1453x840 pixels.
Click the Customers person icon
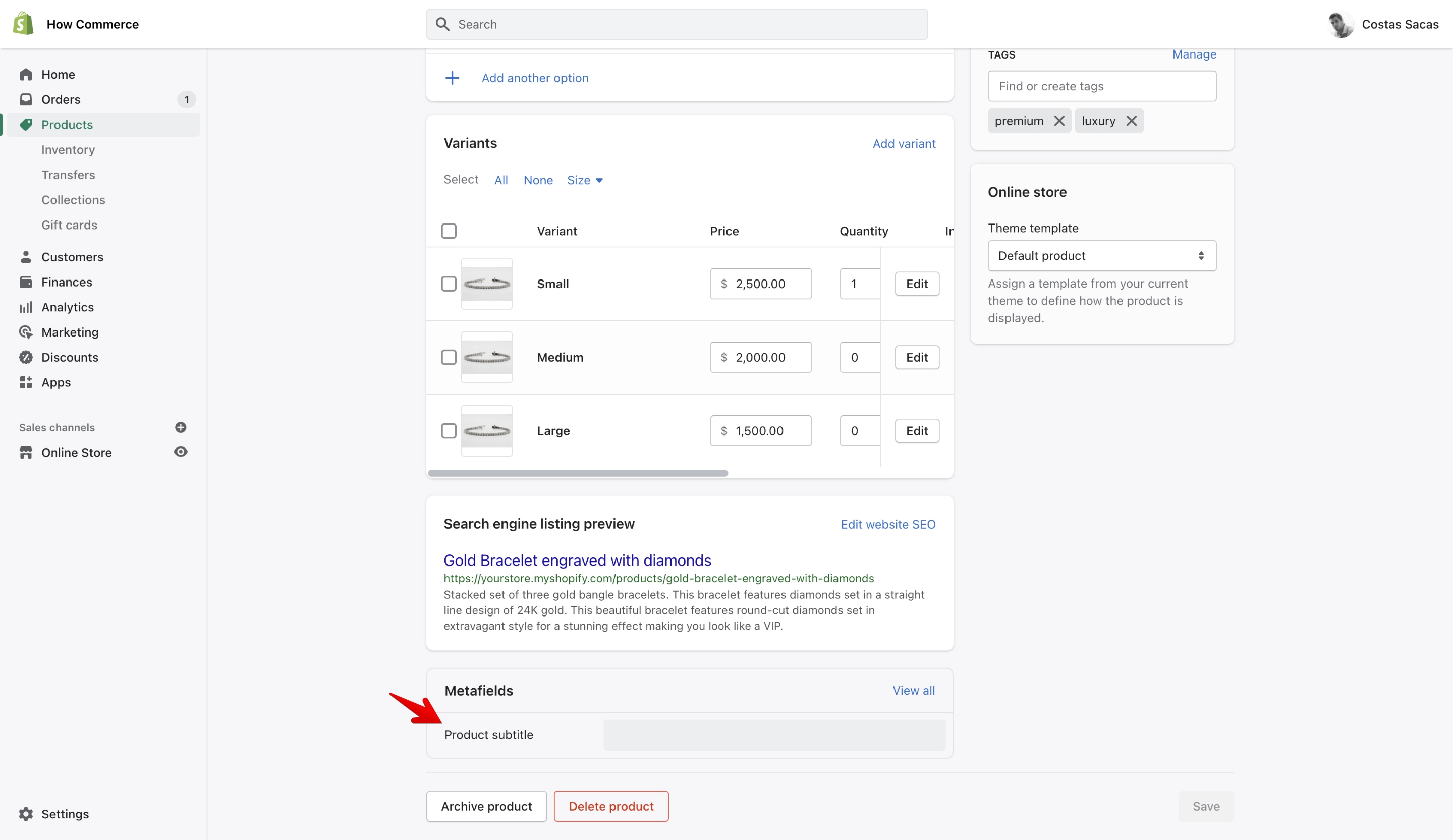pos(26,257)
